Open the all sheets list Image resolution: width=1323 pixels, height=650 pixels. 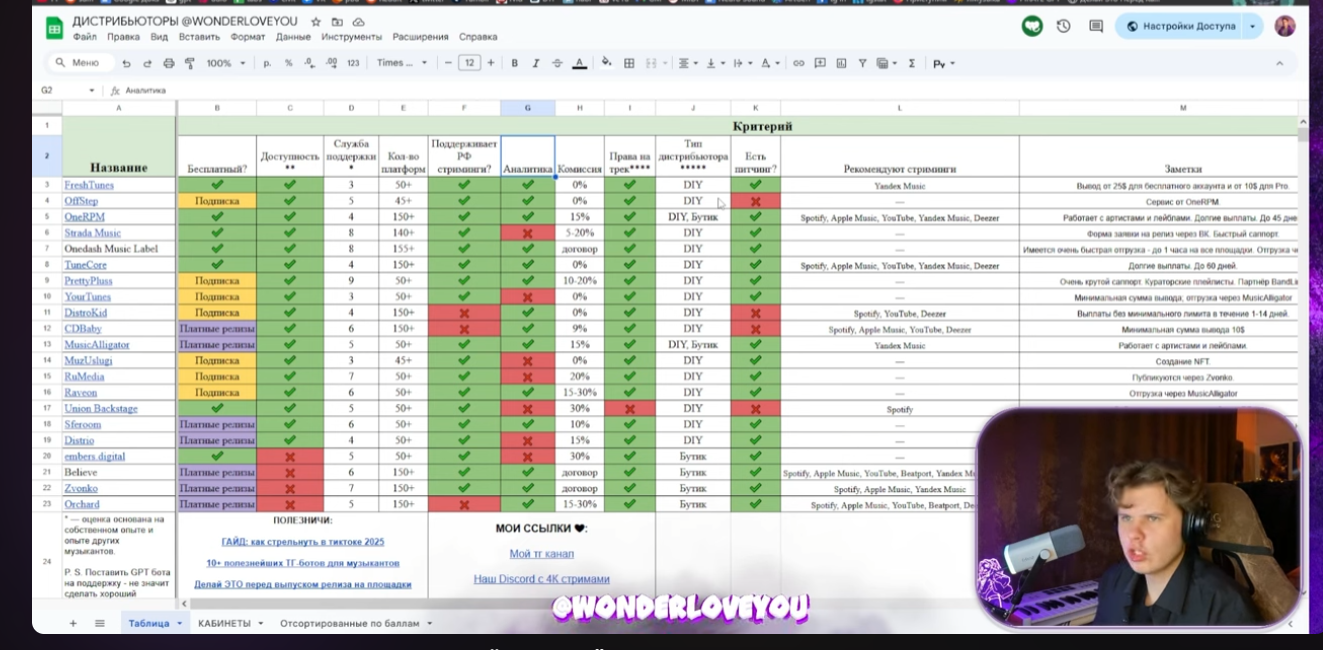pyautogui.click(x=100, y=623)
